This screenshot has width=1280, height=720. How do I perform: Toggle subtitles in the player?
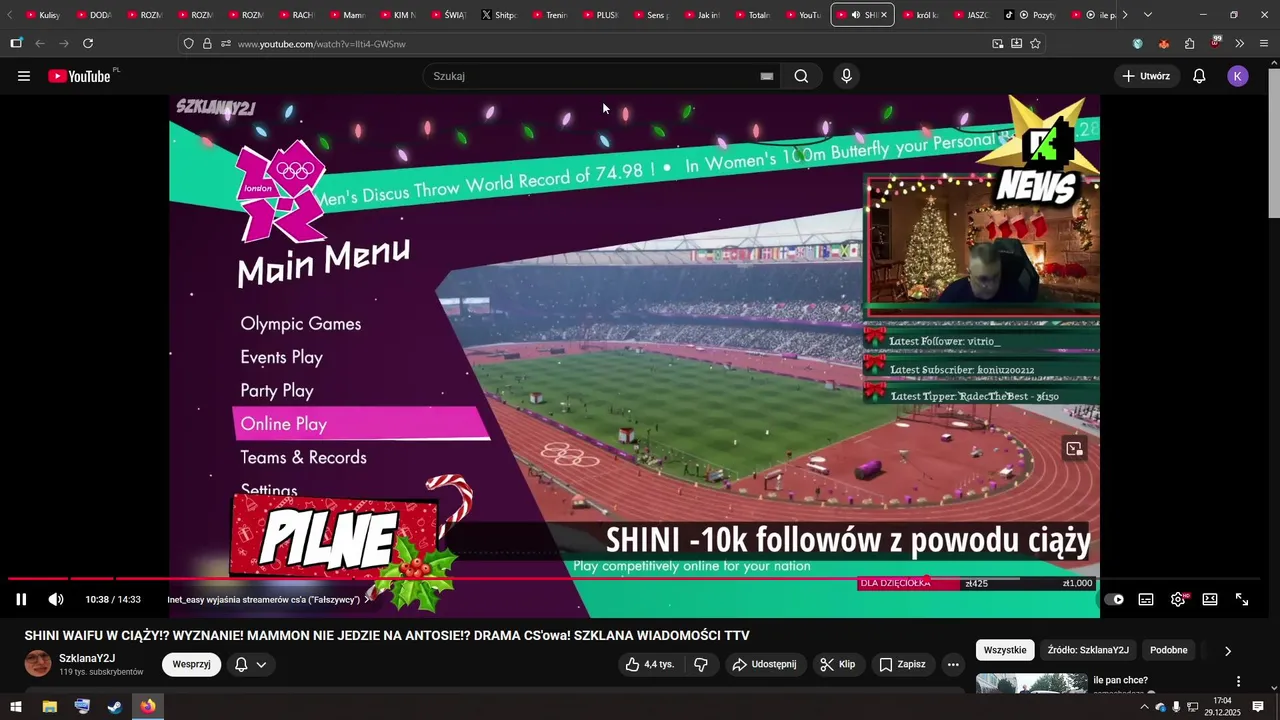coord(1146,599)
